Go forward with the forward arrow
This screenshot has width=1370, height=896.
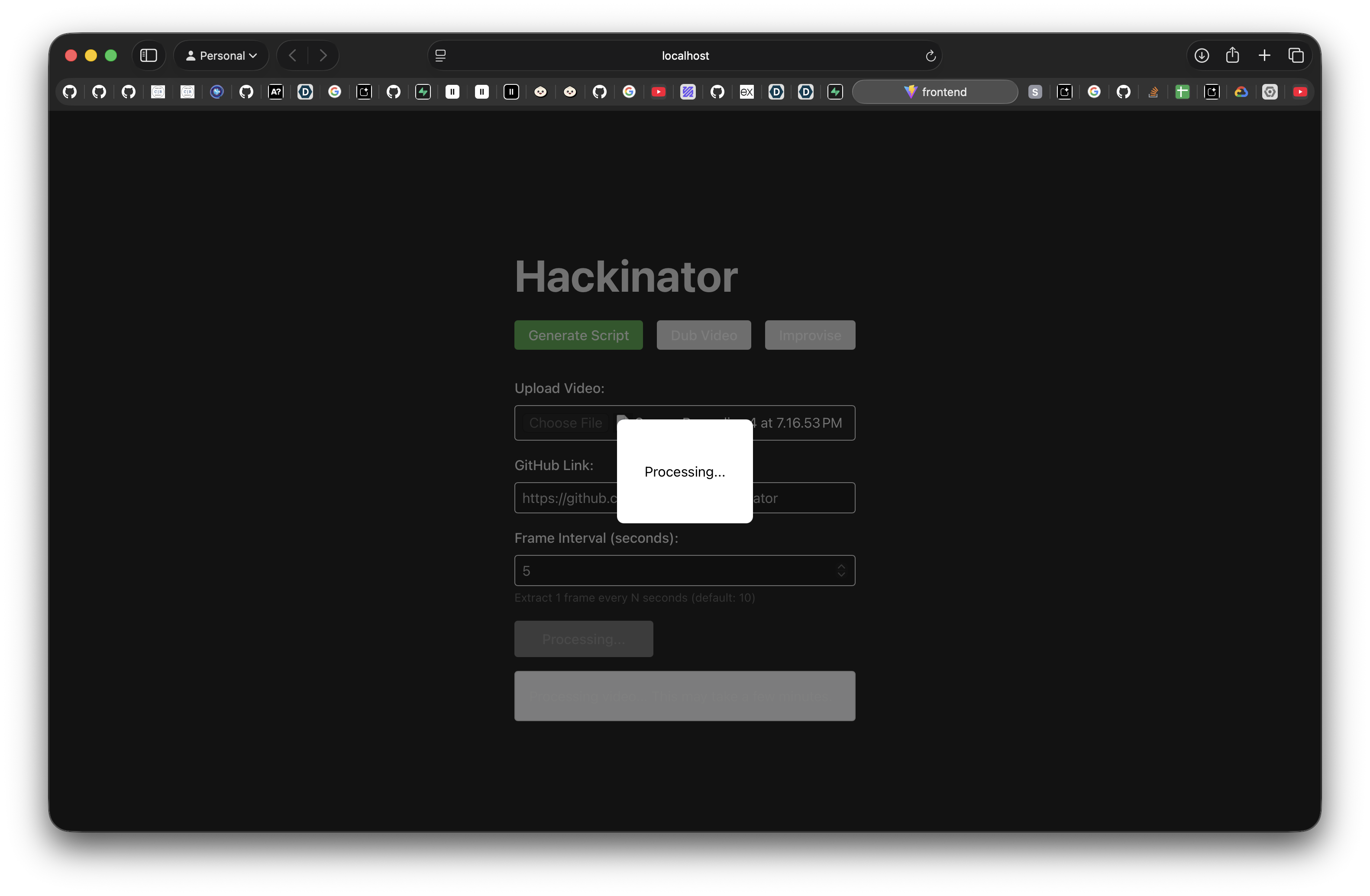point(323,55)
